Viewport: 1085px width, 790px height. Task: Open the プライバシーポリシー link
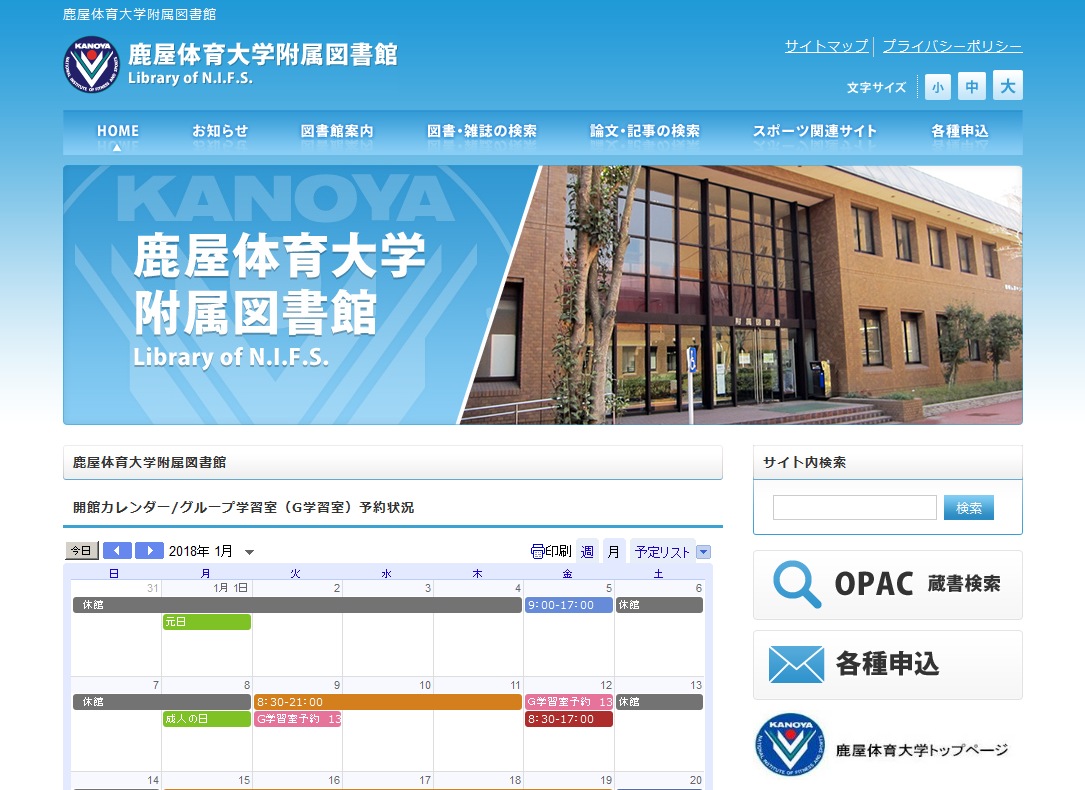click(x=952, y=46)
